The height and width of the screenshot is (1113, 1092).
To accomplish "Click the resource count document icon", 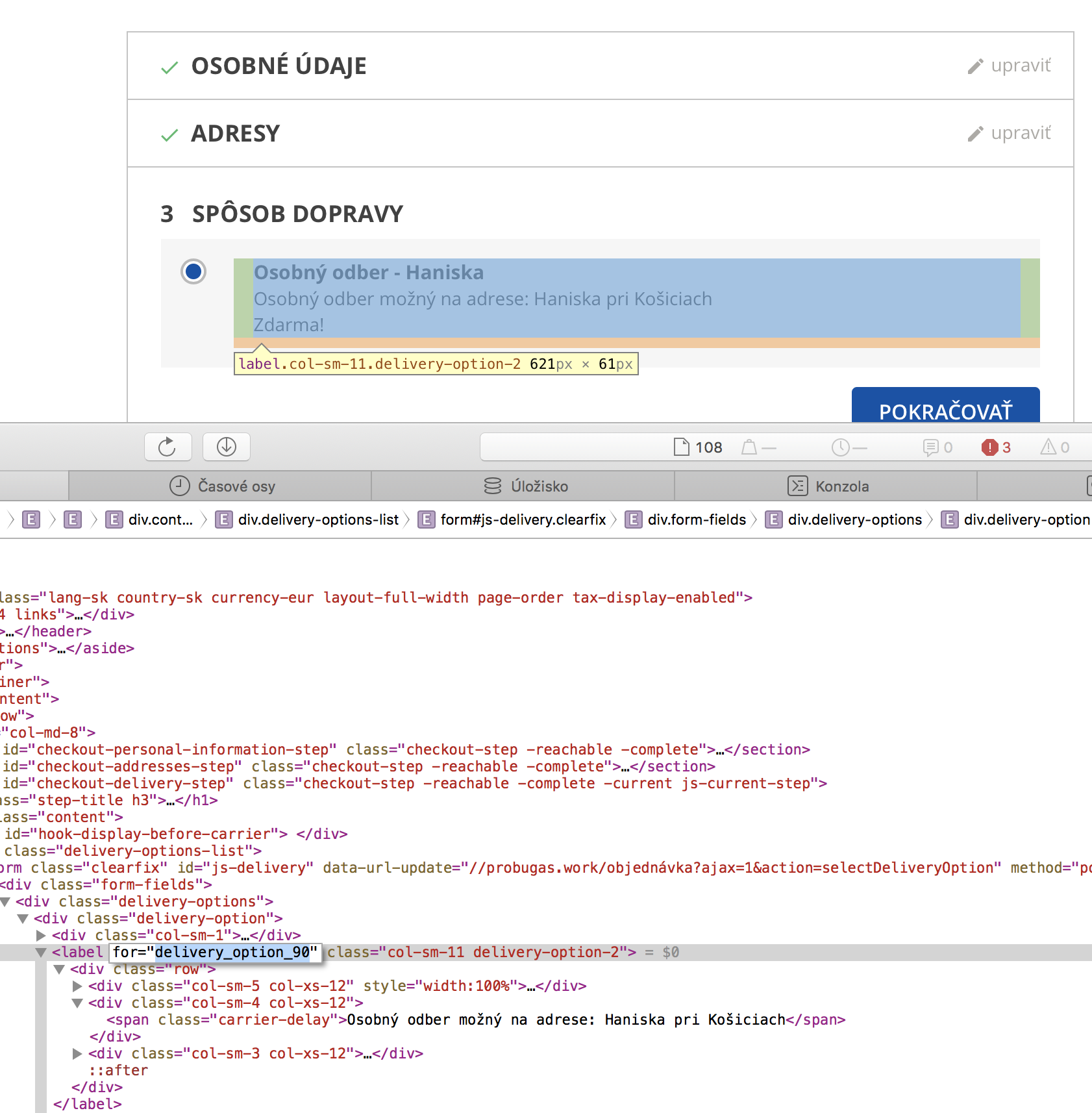I will tap(681, 447).
